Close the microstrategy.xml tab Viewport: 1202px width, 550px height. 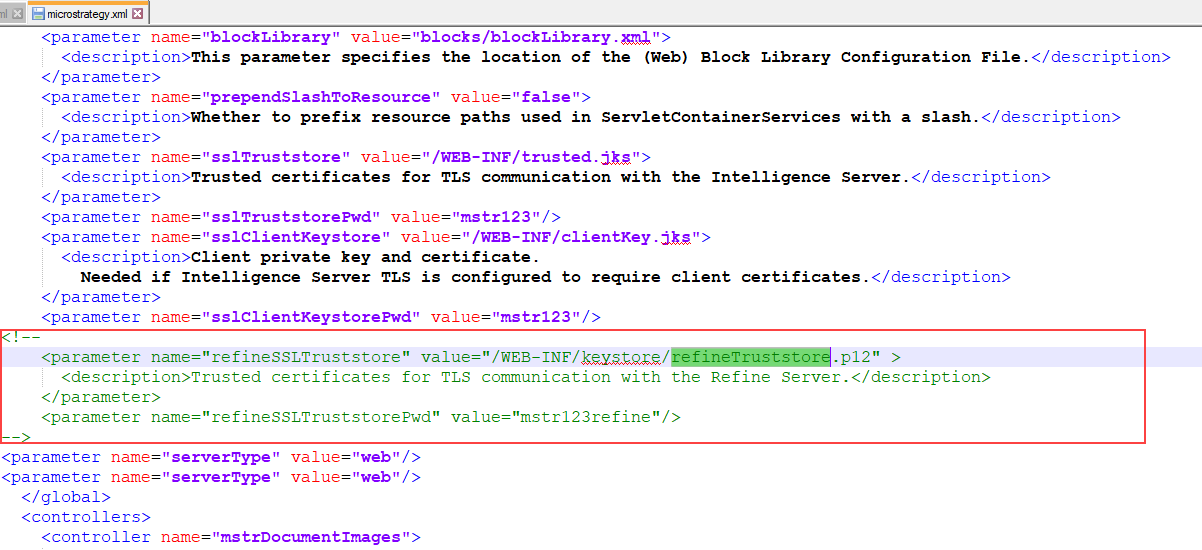pyautogui.click(x=138, y=14)
